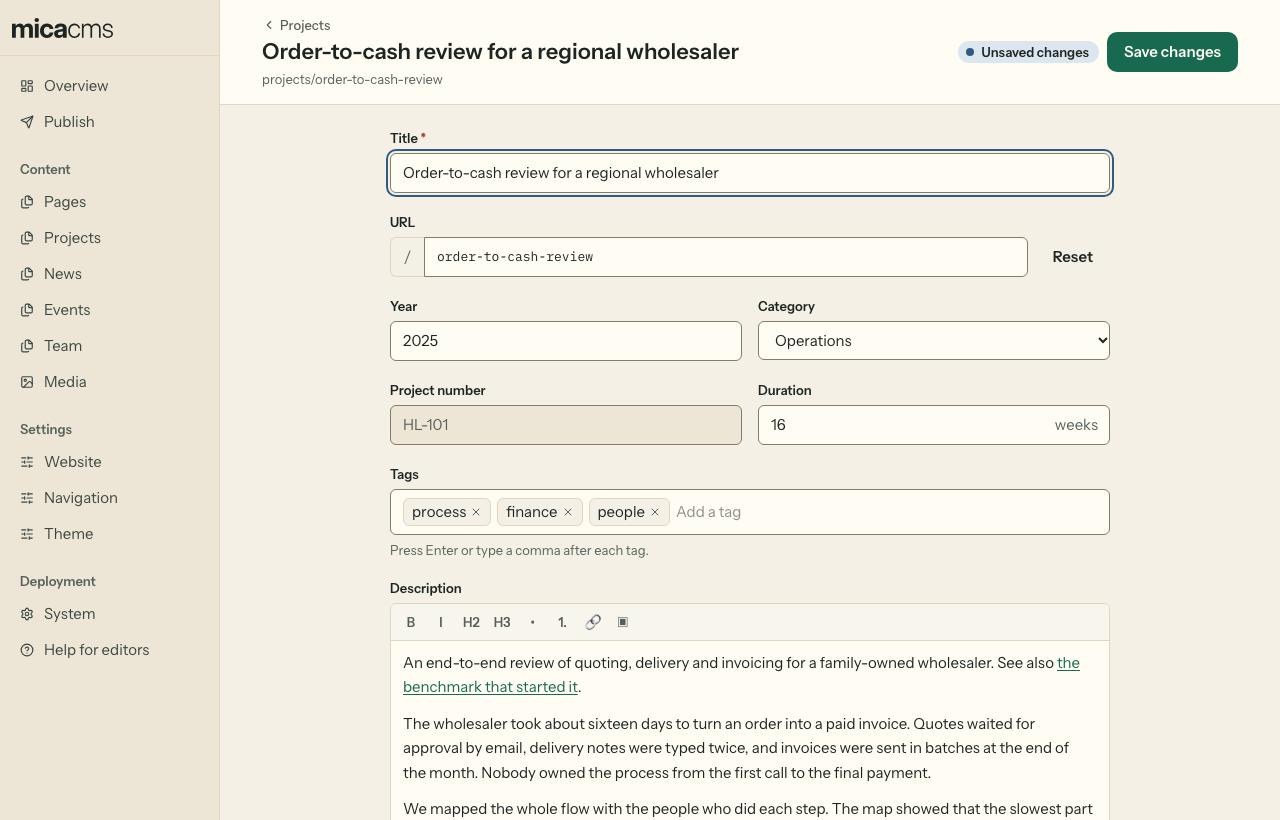
Task: Click the Pages icon in sidebar
Action: click(27, 202)
